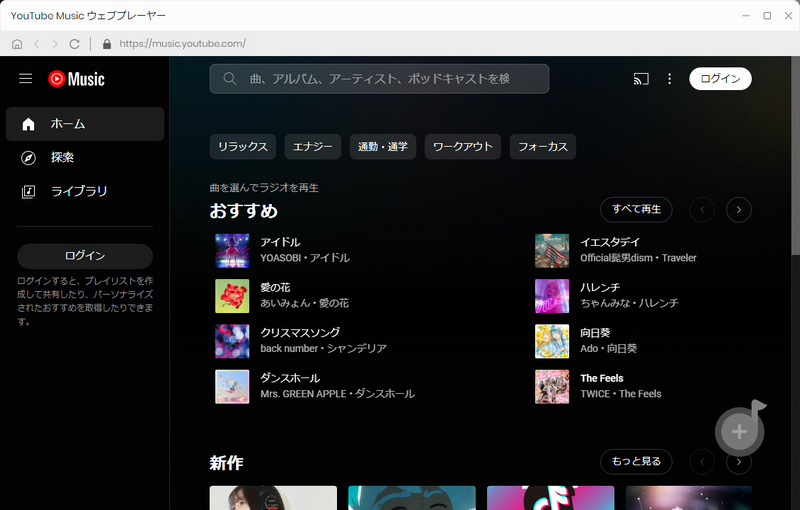Viewport: 800px width, 510px height.
Task: Open artist link TWICE・The Feels
Action: [620, 394]
